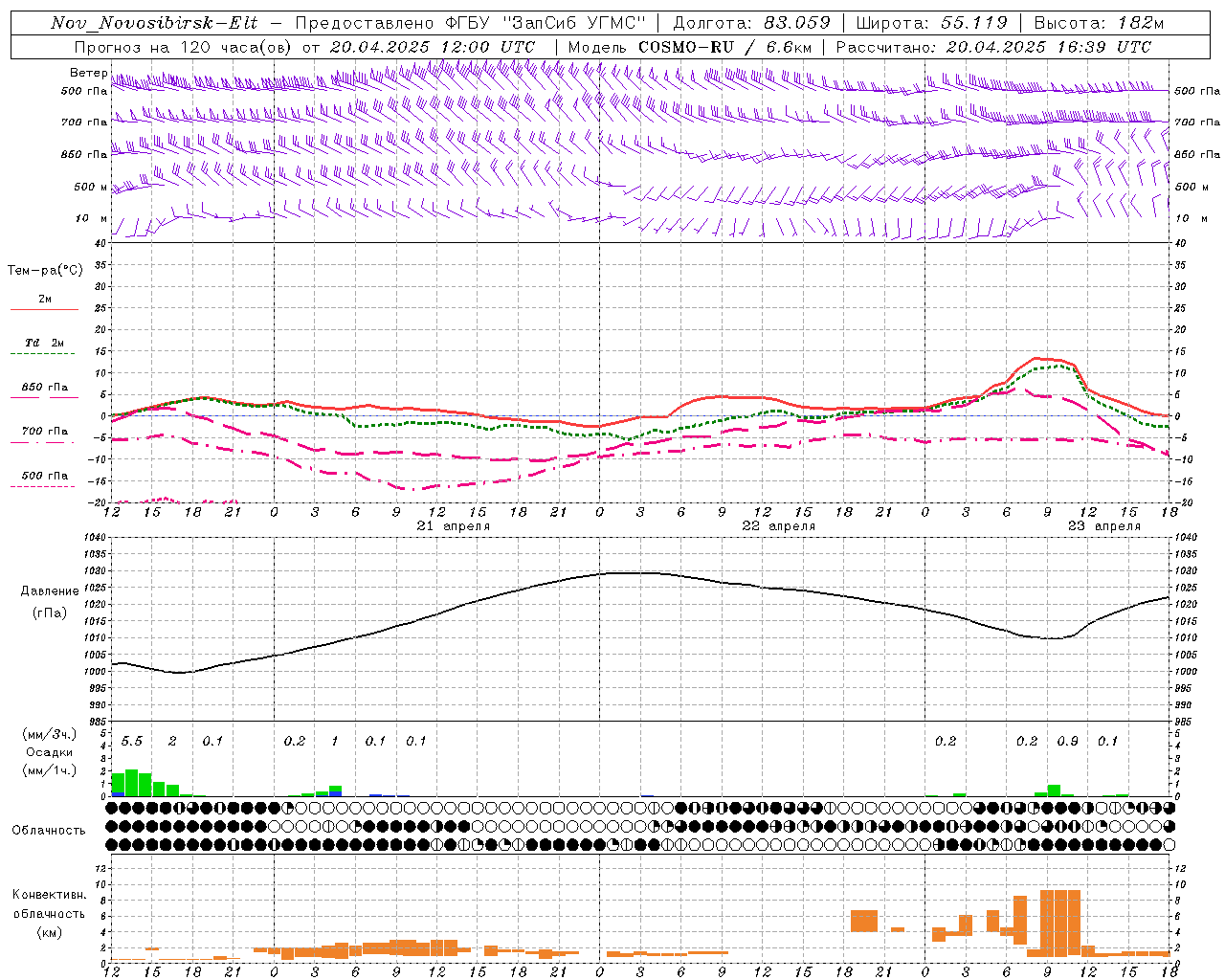Click the forecast start time '20.04.2025 12:00 UTC'
The height and width of the screenshot is (980, 1225).
(433, 47)
